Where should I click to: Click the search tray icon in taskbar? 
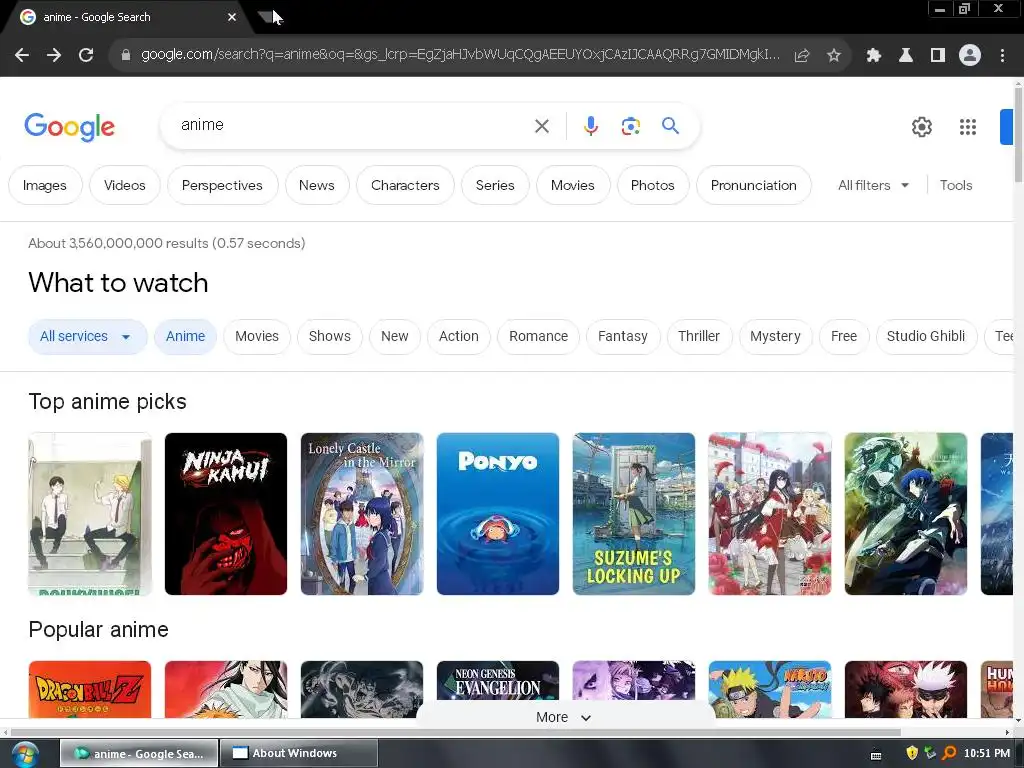point(949,754)
